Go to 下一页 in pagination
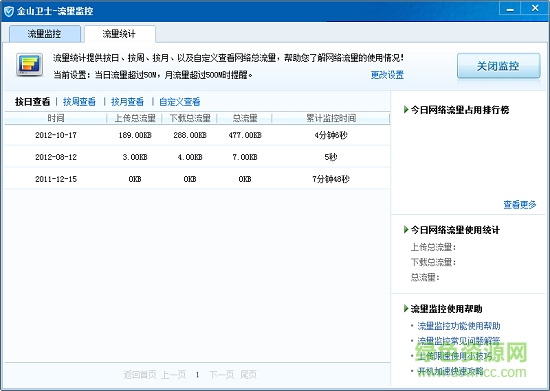Image resolution: width=550 pixels, height=391 pixels. (222, 375)
